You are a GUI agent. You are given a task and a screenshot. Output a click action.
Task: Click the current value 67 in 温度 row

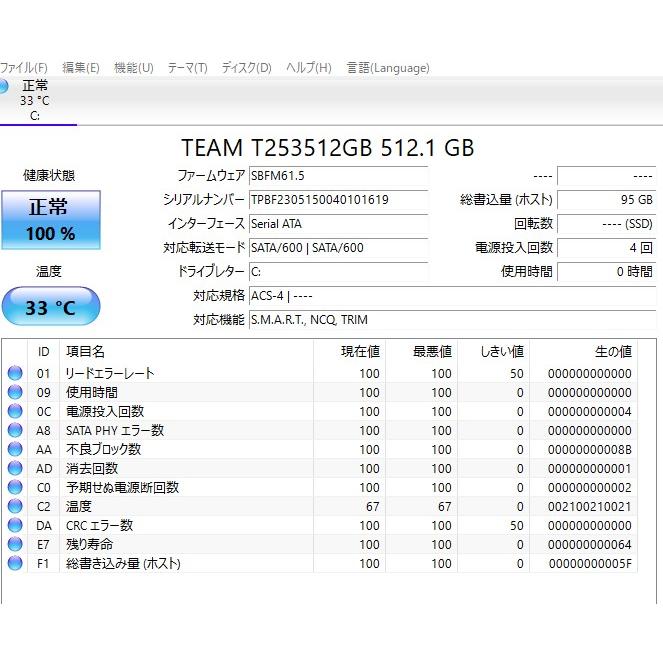pyautogui.click(x=373, y=507)
